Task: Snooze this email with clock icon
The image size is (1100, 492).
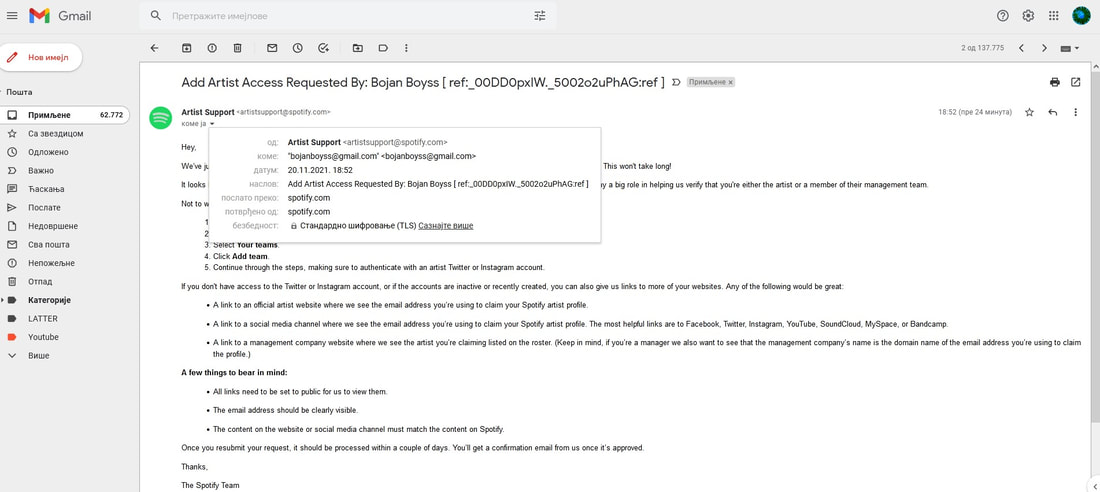Action: coord(297,48)
